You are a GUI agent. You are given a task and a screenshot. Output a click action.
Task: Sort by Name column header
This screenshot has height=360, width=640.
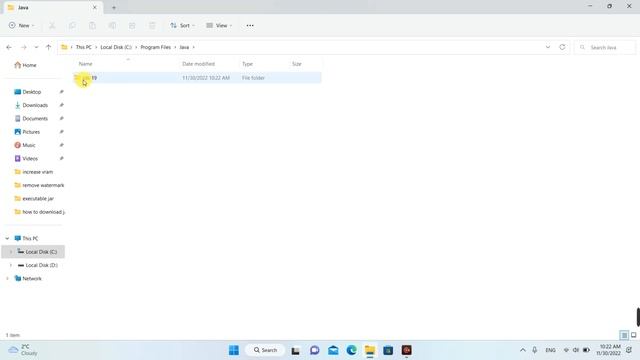click(x=85, y=64)
